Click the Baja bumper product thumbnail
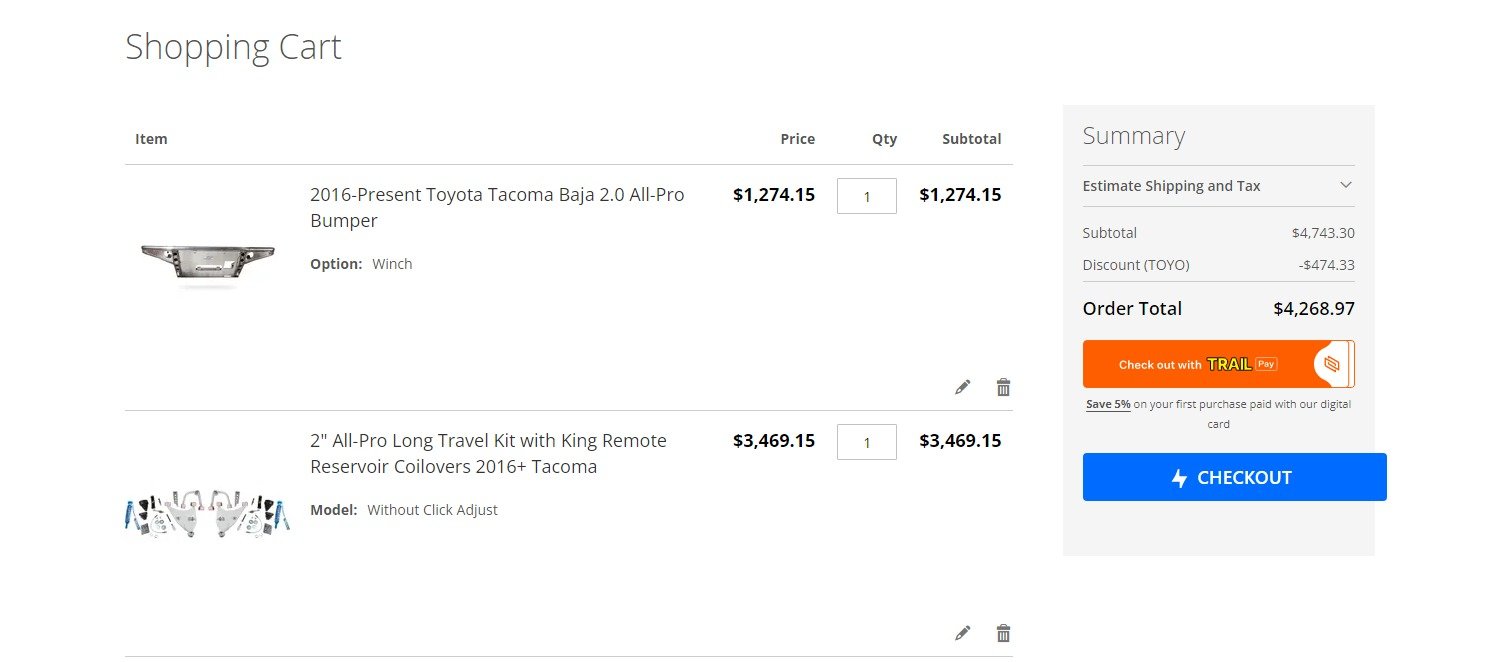The height and width of the screenshot is (662, 1499). click(207, 264)
